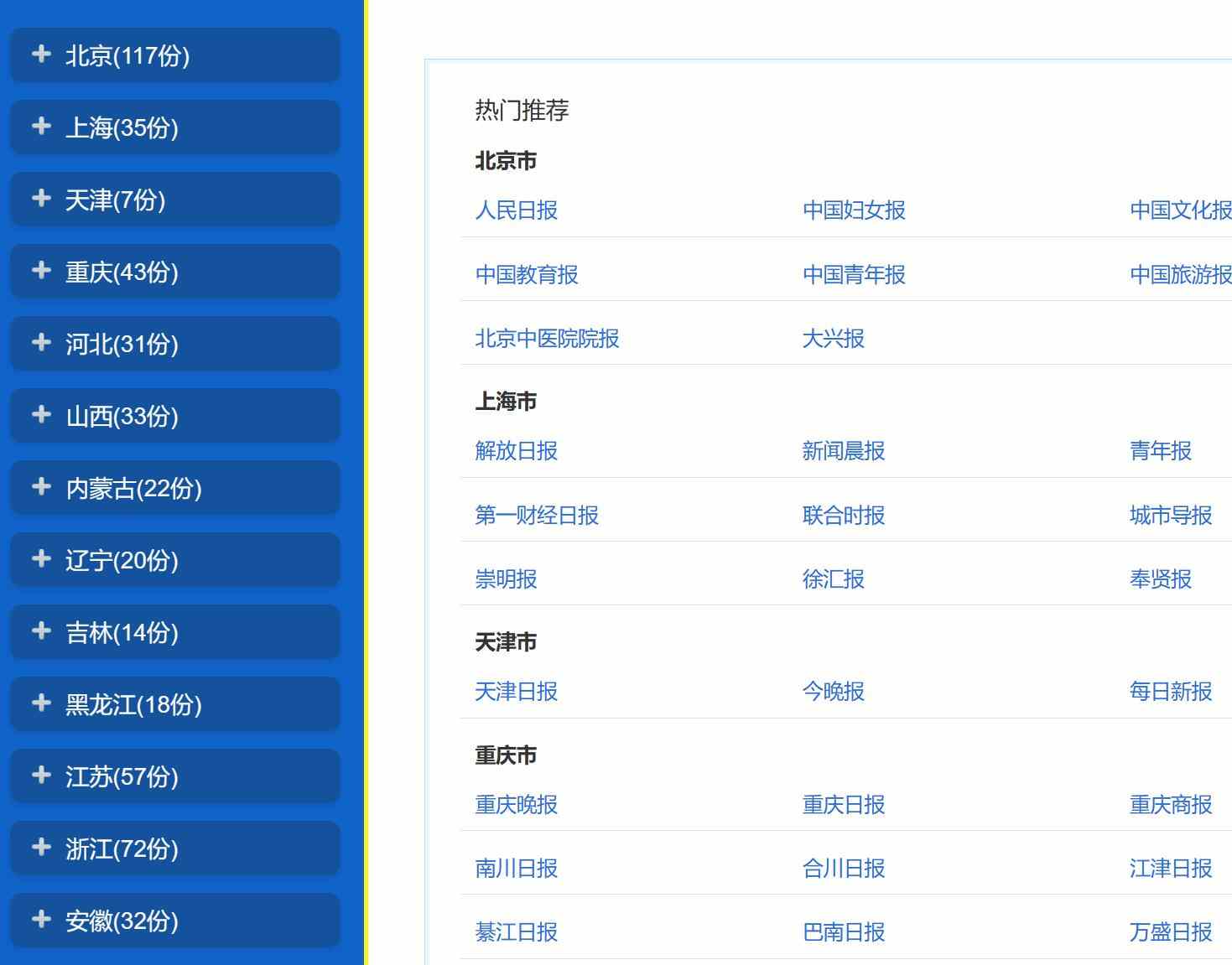This screenshot has width=1232, height=965.
Task: Click the 重庆商报 link
Action: pos(1170,805)
